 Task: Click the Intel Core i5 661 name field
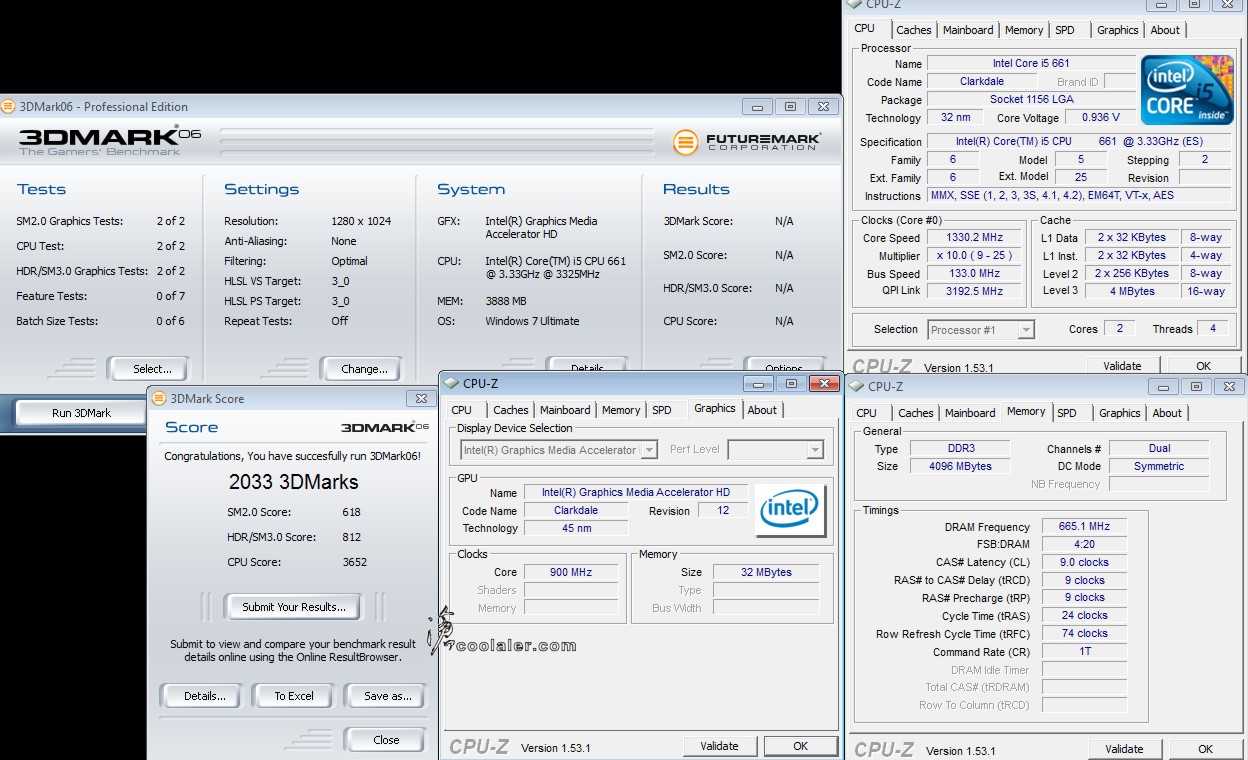1031,64
